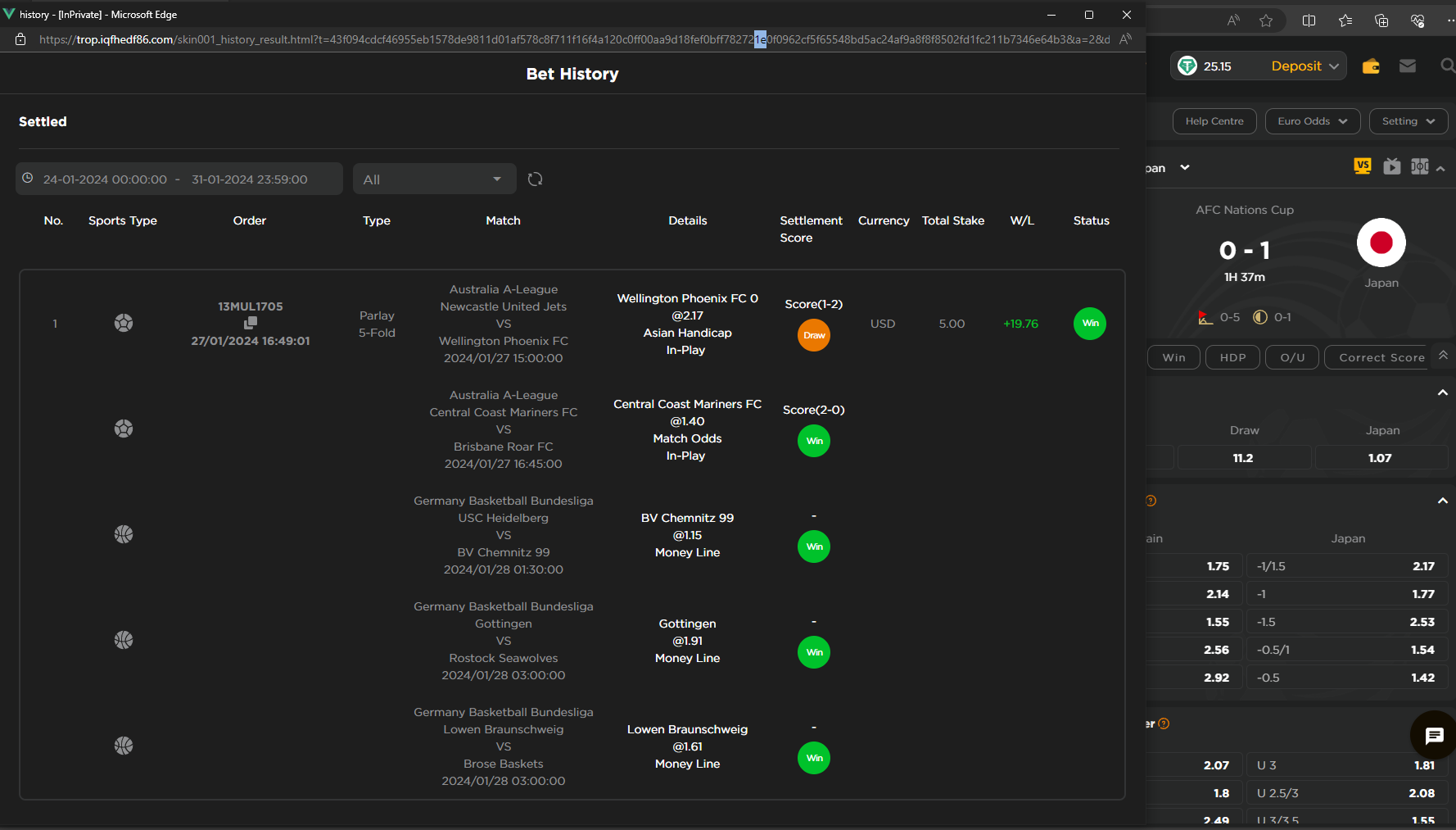
Task: Click the Tether currency icon next to 25.15
Action: click(x=1187, y=66)
